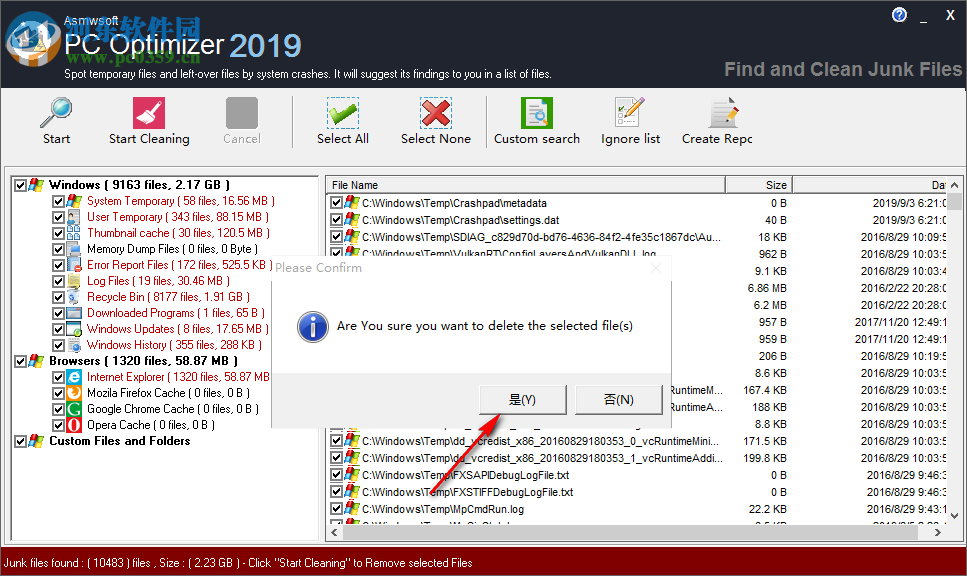967x576 pixels.
Task: Cancel deletion with the 否(N) button
Action: click(x=618, y=399)
